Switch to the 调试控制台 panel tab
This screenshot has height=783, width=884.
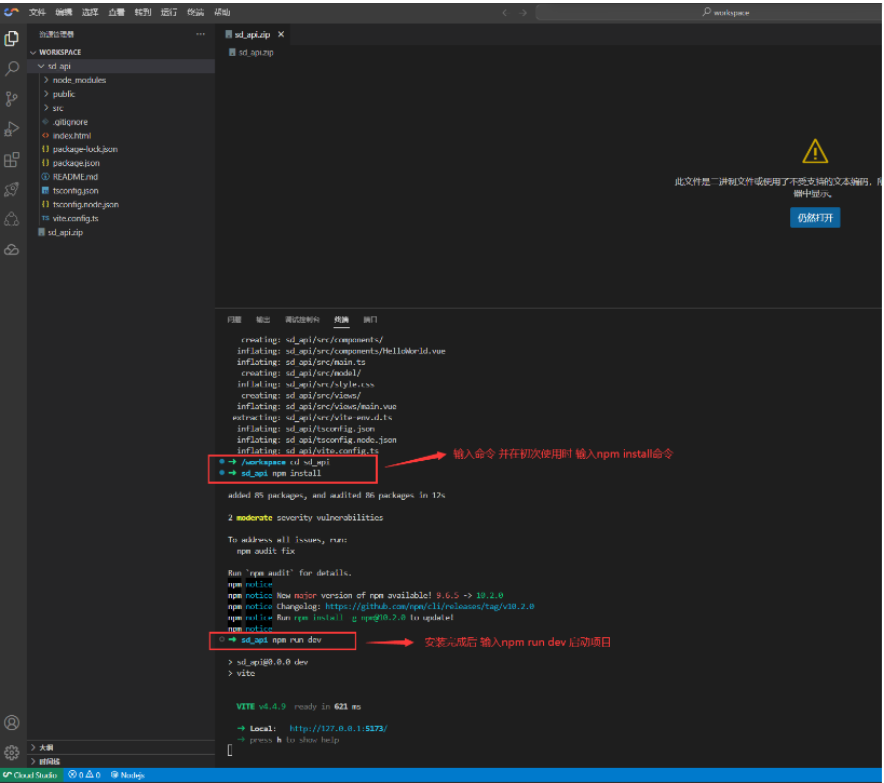pyautogui.click(x=302, y=320)
